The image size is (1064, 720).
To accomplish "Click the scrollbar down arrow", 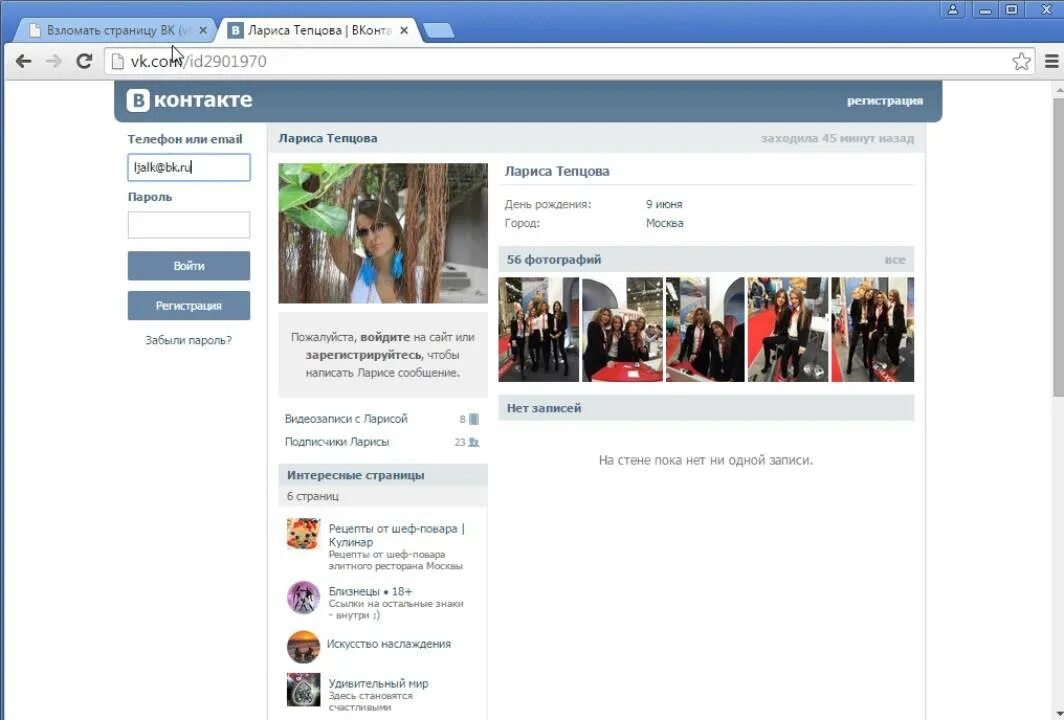I will 1058,713.
